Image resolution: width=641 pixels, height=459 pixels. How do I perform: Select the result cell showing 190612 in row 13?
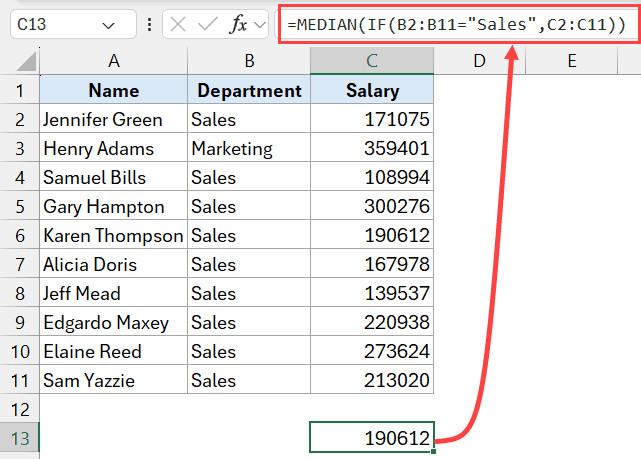tap(372, 438)
